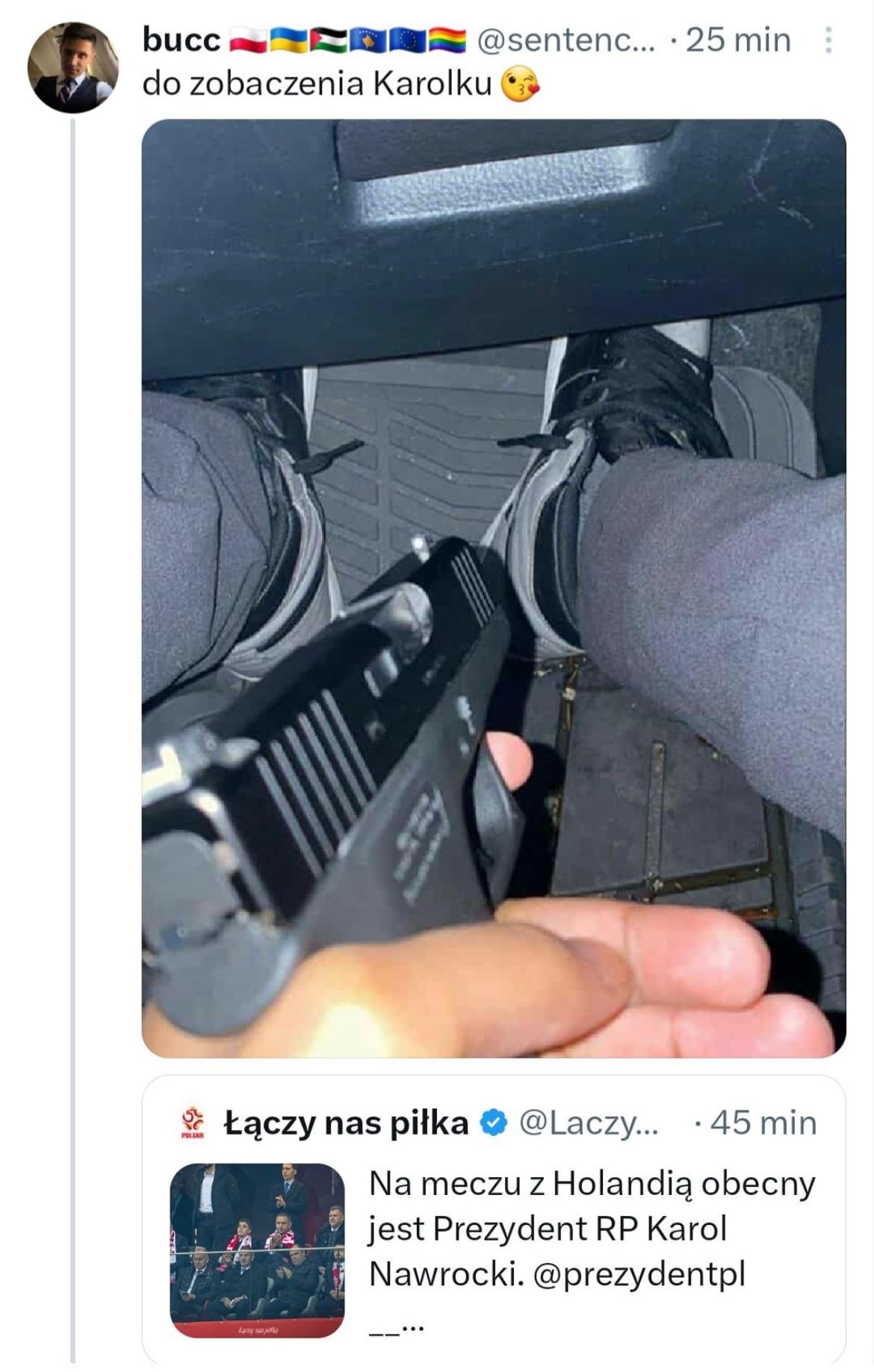Open bucc's circular profile avatar
Viewport: 874px width, 1372px height.
(x=72, y=68)
